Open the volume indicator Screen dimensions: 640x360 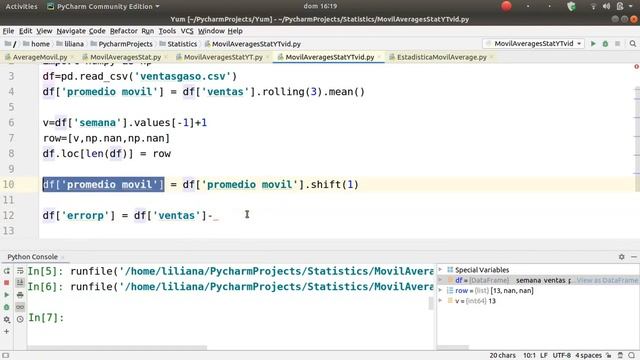607,6
